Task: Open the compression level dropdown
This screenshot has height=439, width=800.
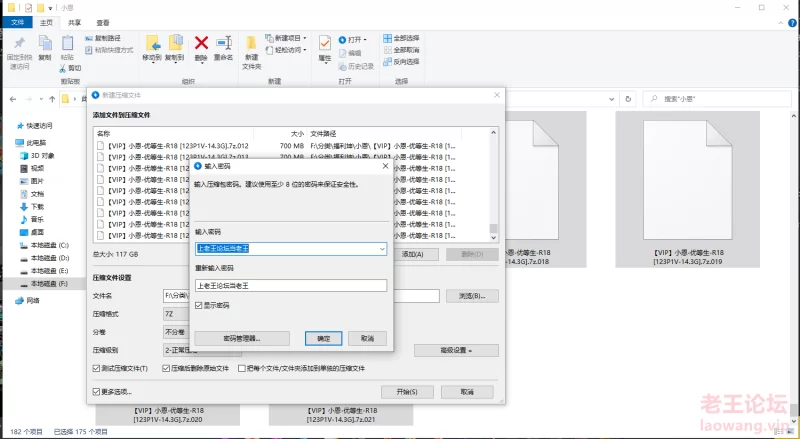Action: click(x=202, y=350)
